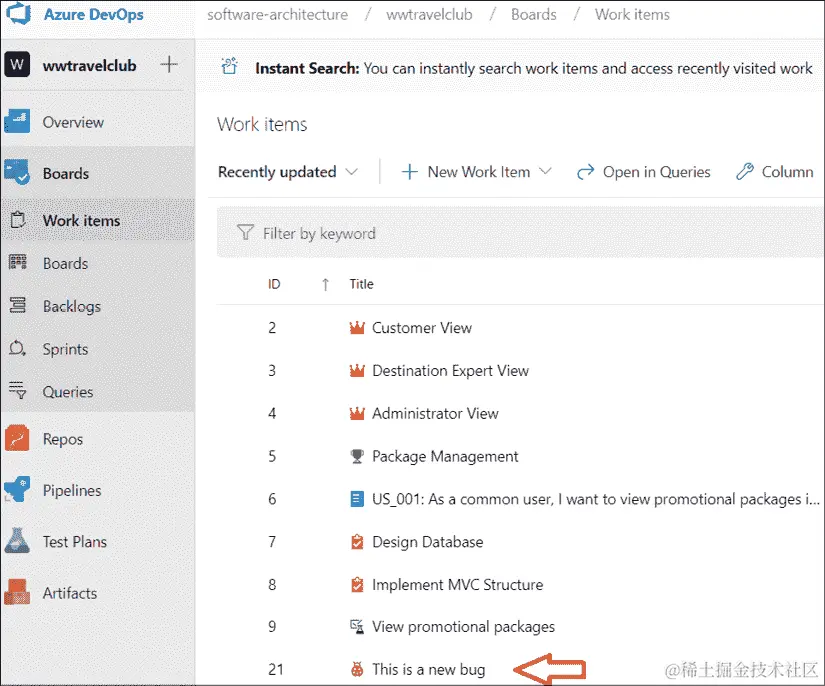Screen dimensions: 825x686
Task: Click the Backlogs icon
Action: (18, 305)
